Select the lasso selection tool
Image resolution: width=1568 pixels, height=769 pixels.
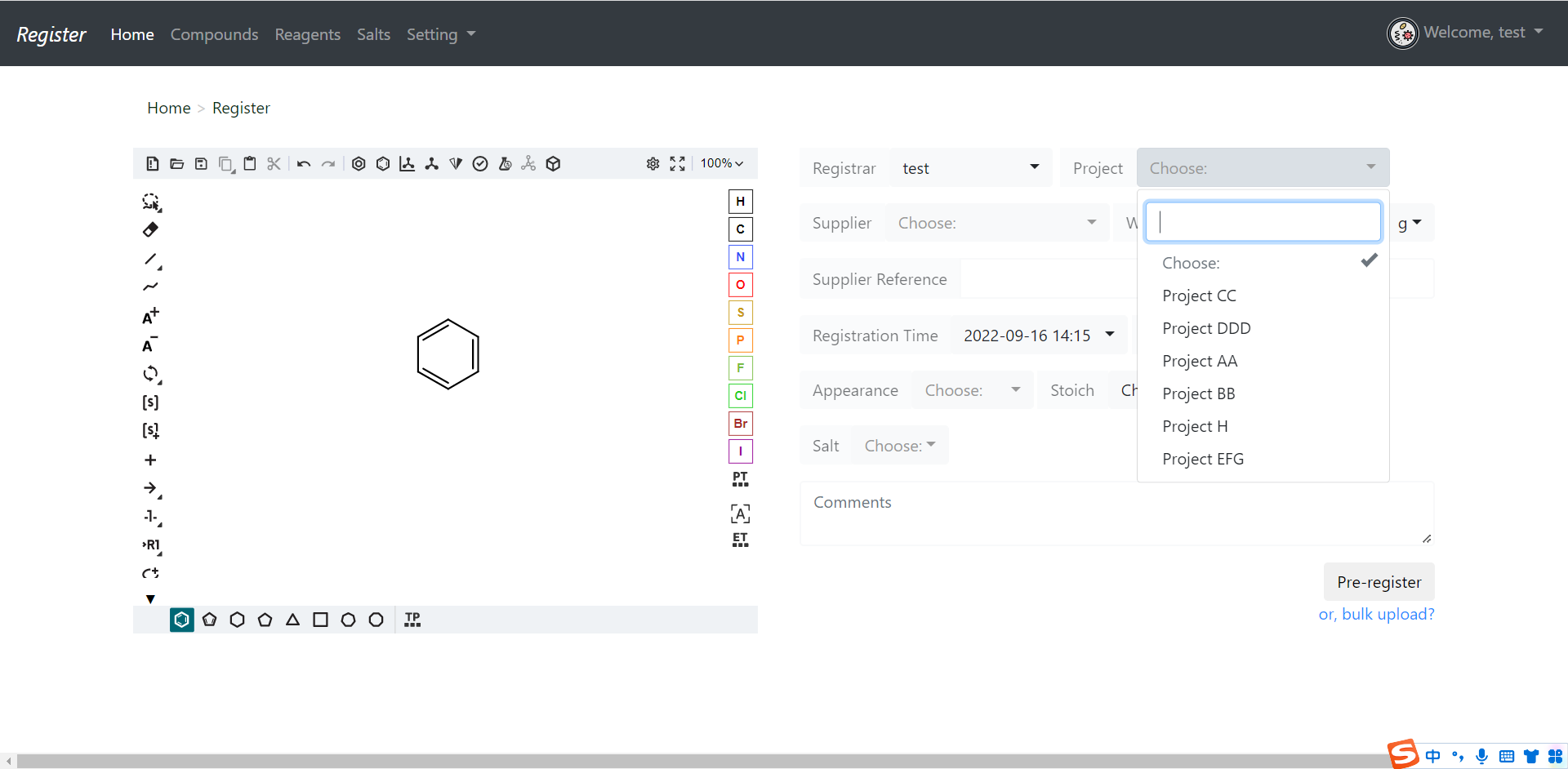click(x=151, y=202)
